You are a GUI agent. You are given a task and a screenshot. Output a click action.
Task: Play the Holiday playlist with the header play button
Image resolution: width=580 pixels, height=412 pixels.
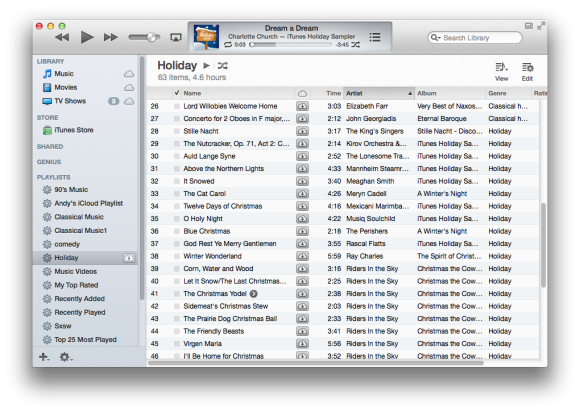(206, 66)
